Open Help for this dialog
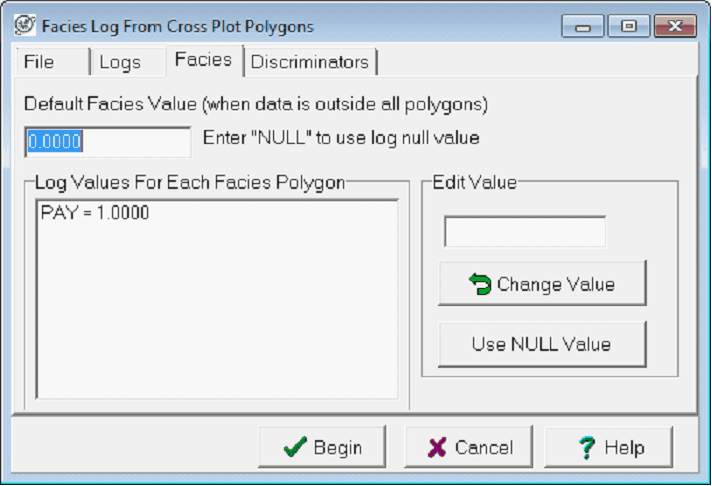 [609, 447]
